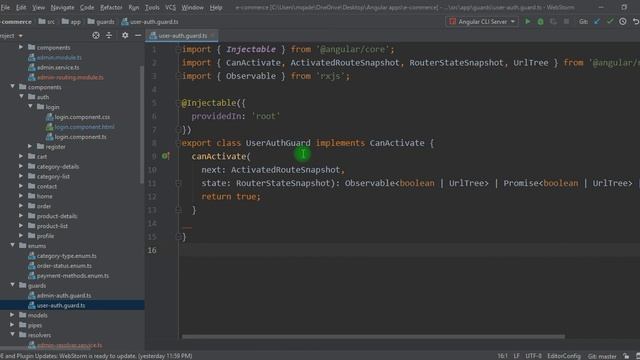640x360 pixels.
Task: Close the user-auth.guard.ts editor tab
Action: click(x=212, y=36)
